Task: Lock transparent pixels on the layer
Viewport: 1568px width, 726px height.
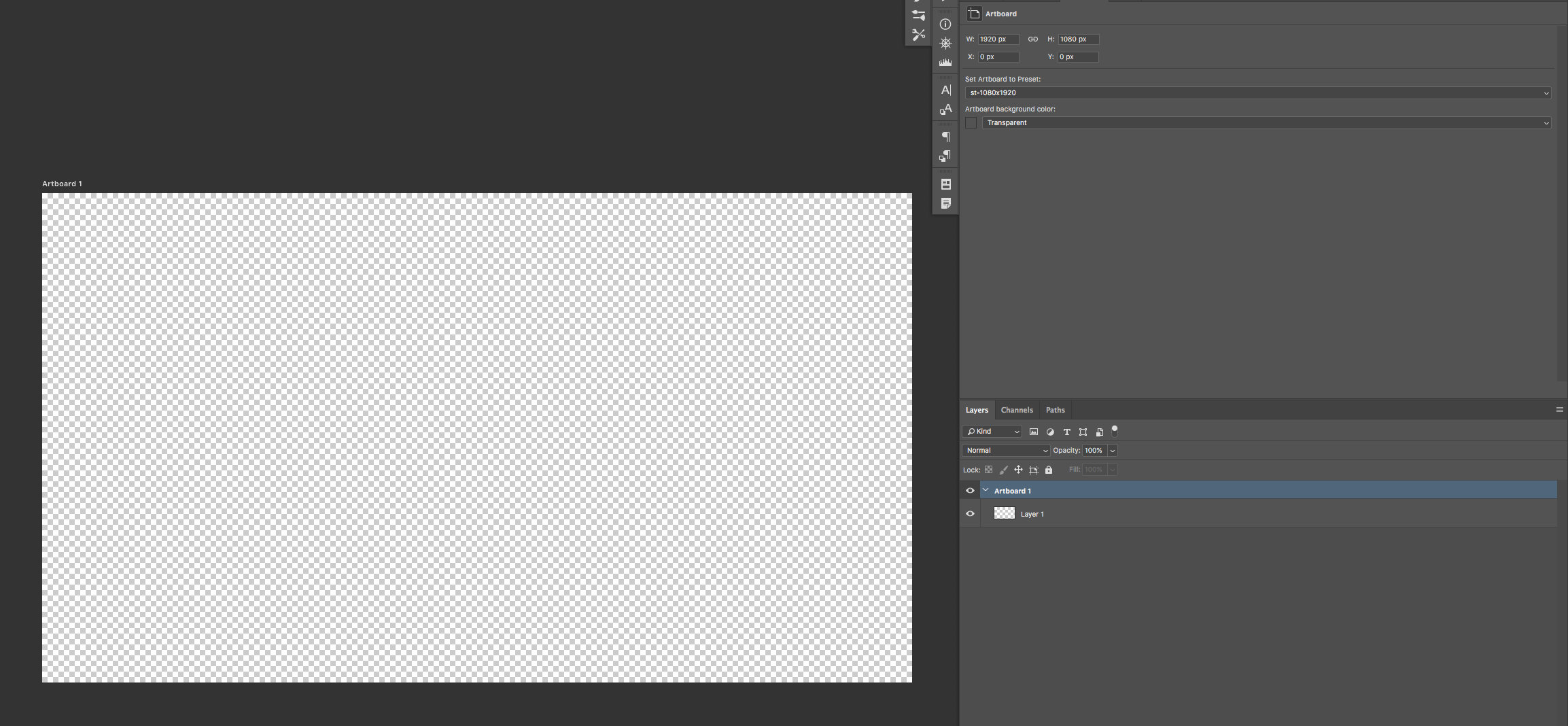Action: 989,470
